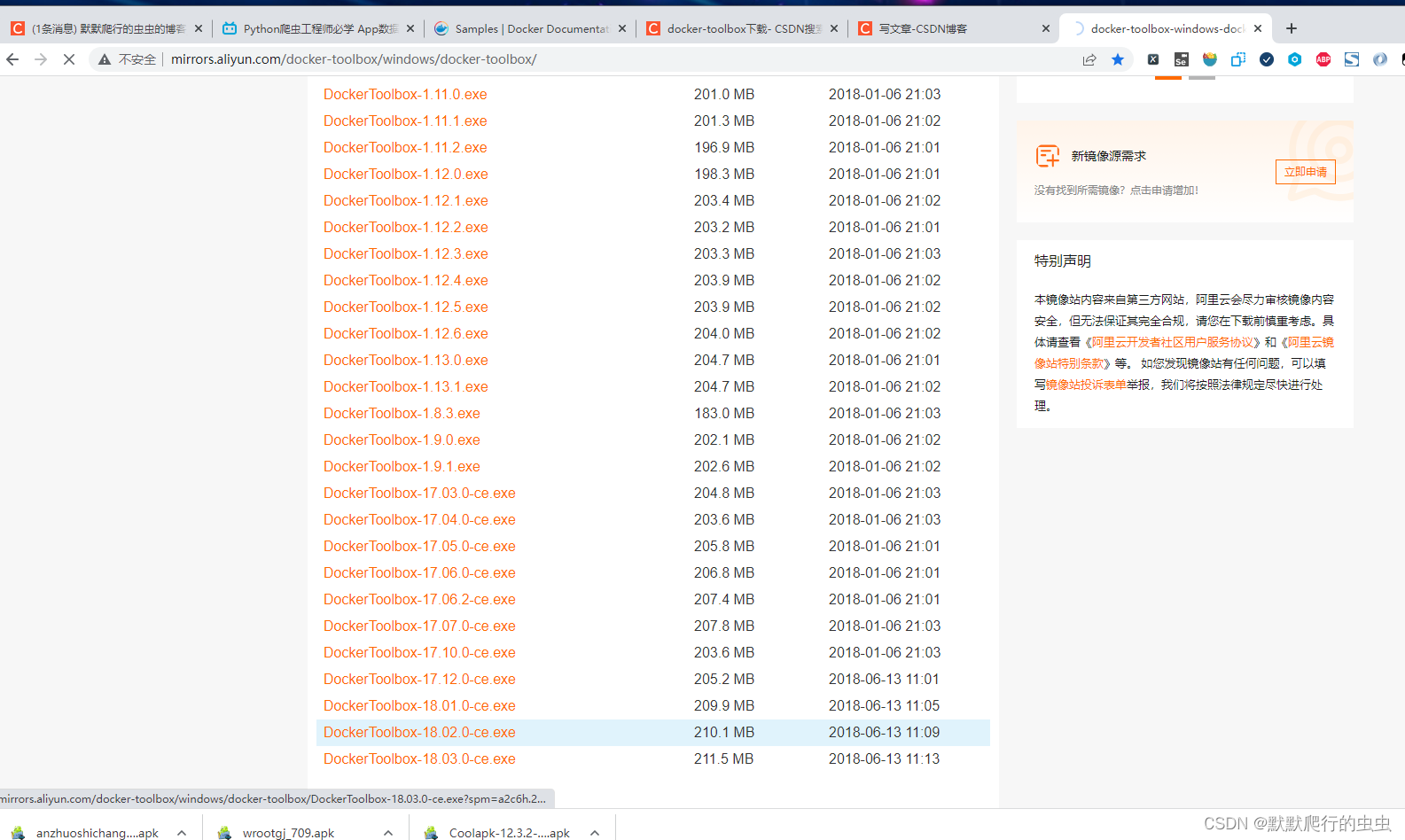The height and width of the screenshot is (840, 1405).
Task: Download DockerToolbox-18.02.0-ce.exe
Action: (x=419, y=732)
